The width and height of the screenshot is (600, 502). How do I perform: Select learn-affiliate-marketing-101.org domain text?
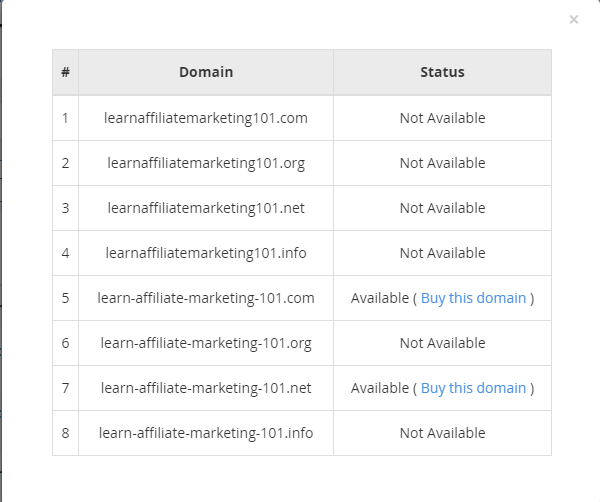[x=206, y=343]
